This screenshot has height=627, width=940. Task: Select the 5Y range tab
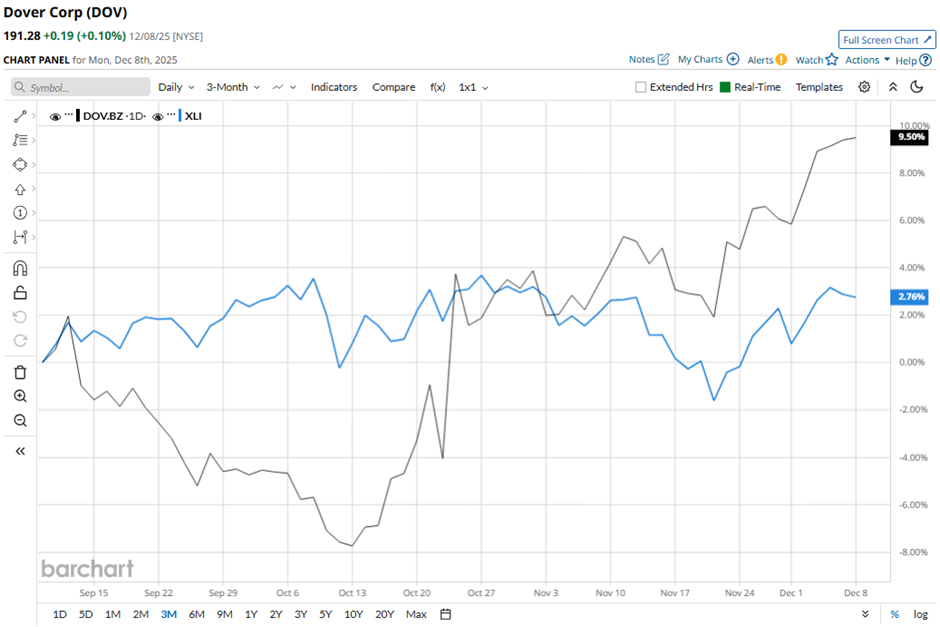pyautogui.click(x=326, y=614)
